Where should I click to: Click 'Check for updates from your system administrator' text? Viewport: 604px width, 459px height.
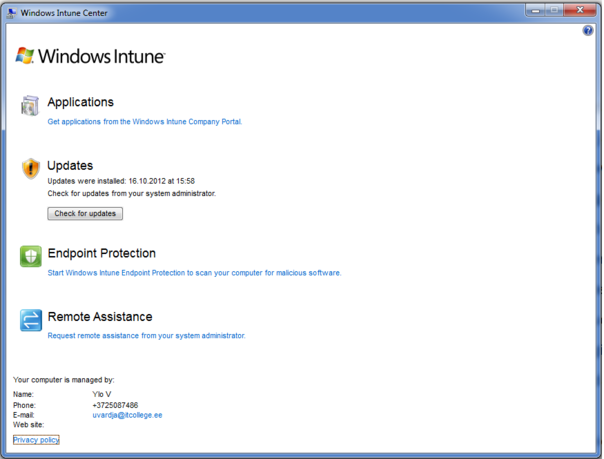pyautogui.click(x=131, y=193)
